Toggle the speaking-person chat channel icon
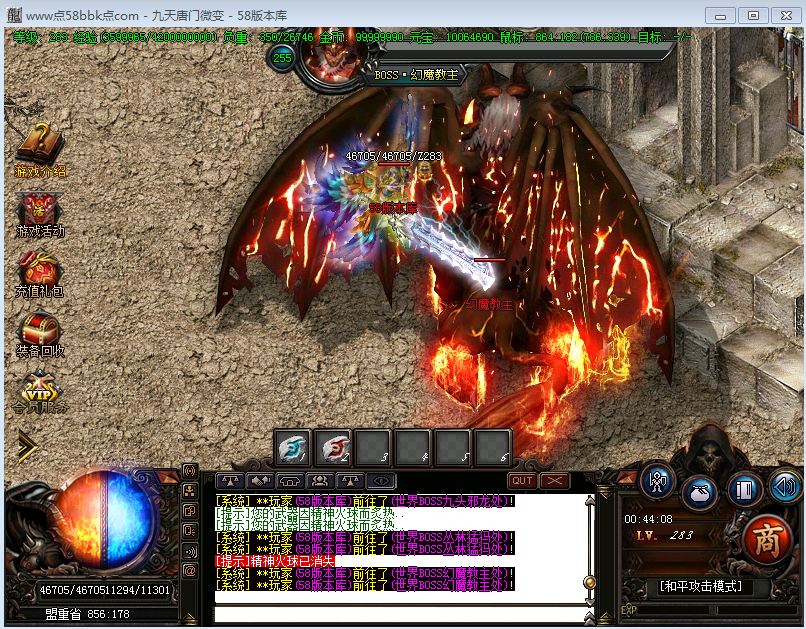806x629 pixels. (x=190, y=531)
